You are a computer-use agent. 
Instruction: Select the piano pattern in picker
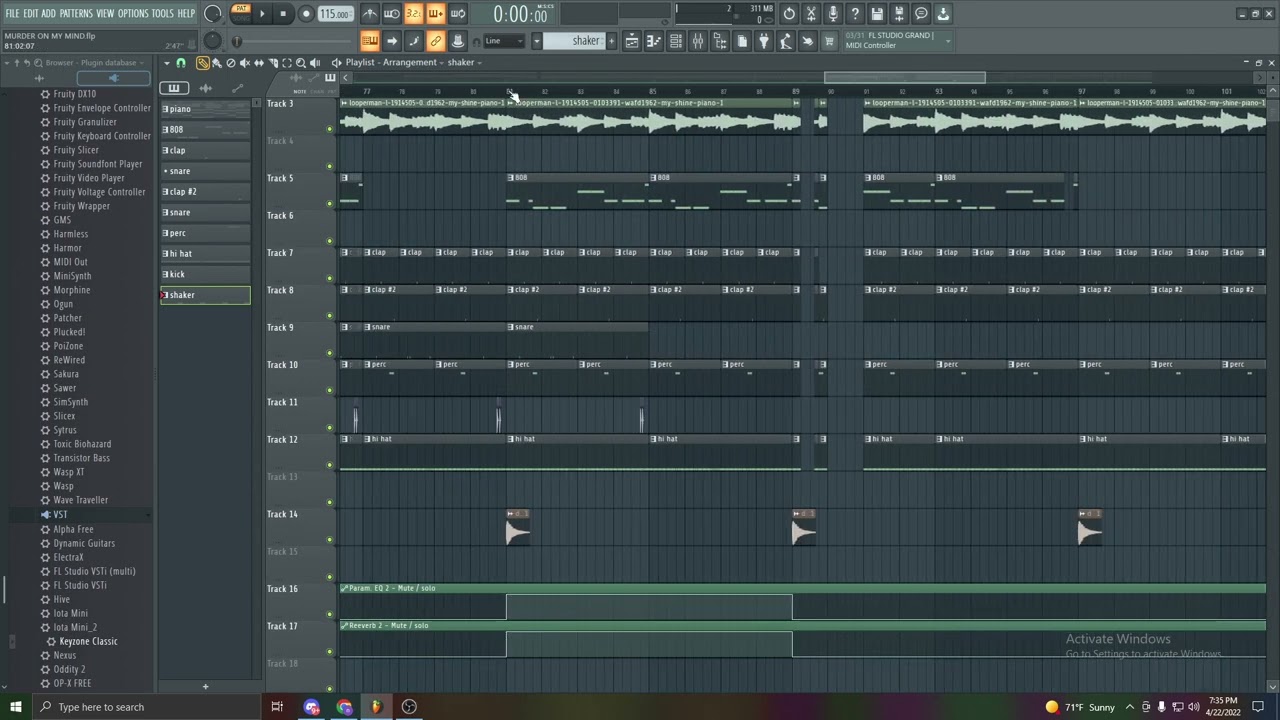coord(205,109)
